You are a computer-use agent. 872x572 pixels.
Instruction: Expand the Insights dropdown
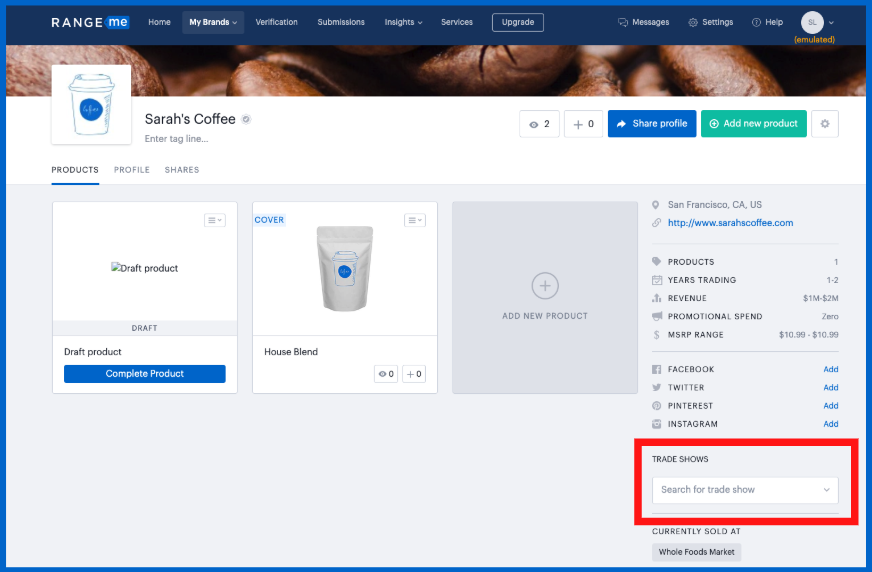click(x=403, y=22)
